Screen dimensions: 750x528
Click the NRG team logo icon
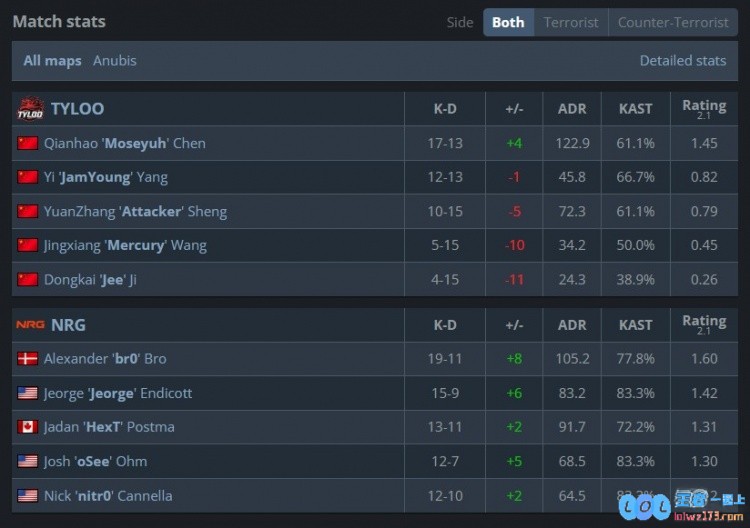tap(30, 325)
